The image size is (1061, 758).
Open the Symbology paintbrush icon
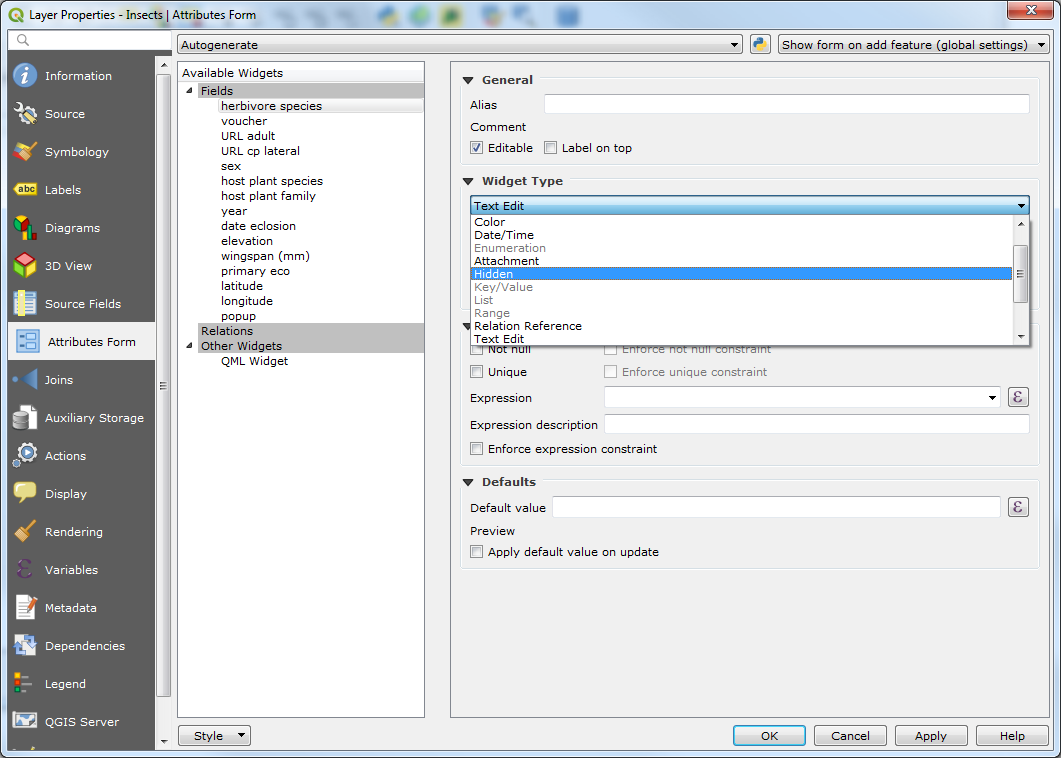click(25, 152)
